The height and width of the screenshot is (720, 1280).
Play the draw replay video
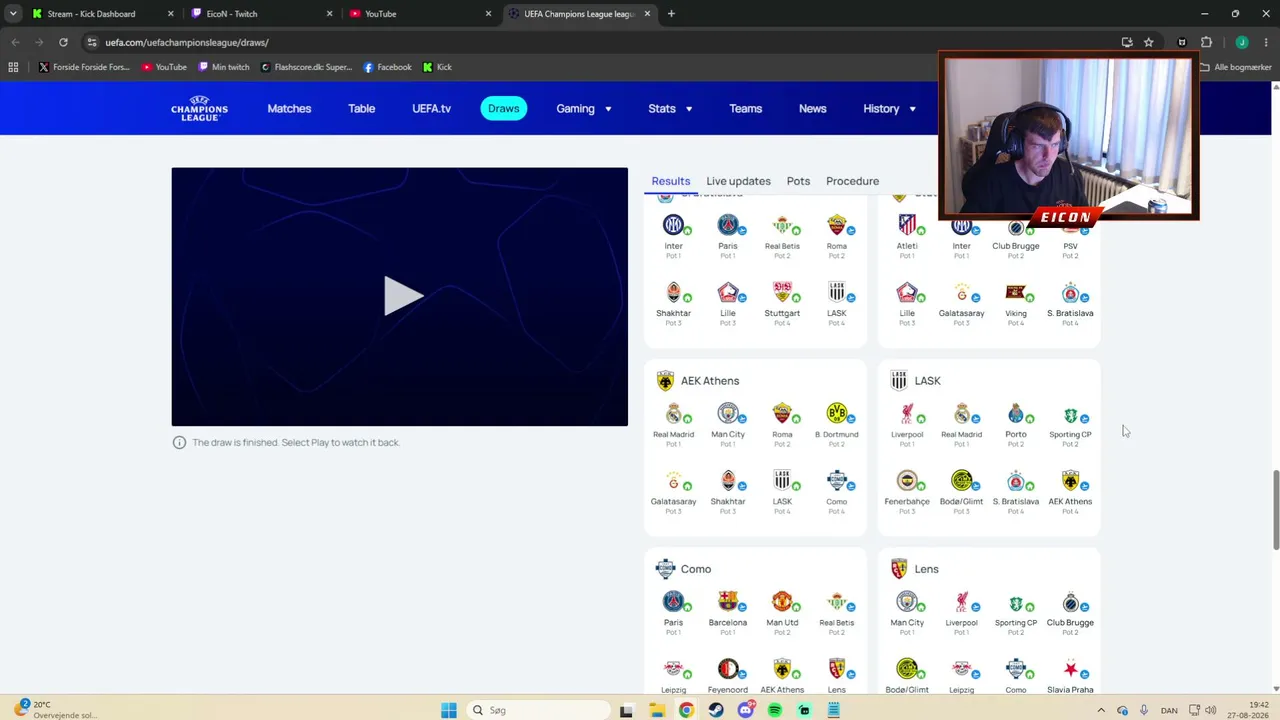403,296
